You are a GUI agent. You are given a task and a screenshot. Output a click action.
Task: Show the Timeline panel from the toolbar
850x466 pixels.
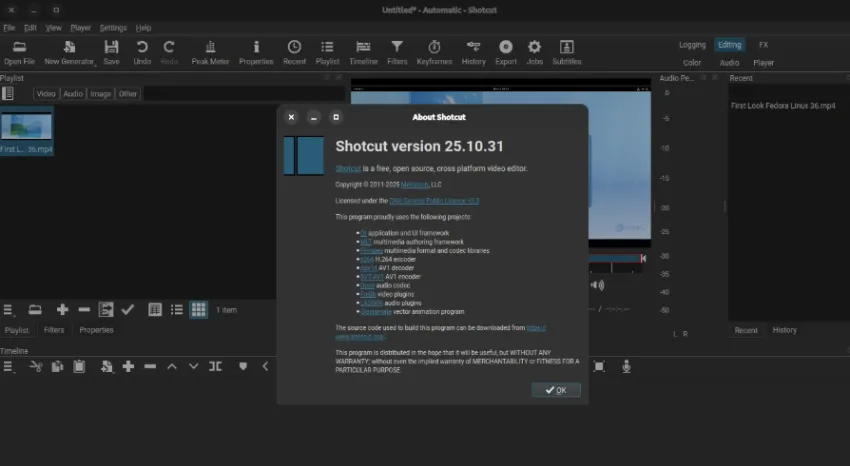[363, 53]
